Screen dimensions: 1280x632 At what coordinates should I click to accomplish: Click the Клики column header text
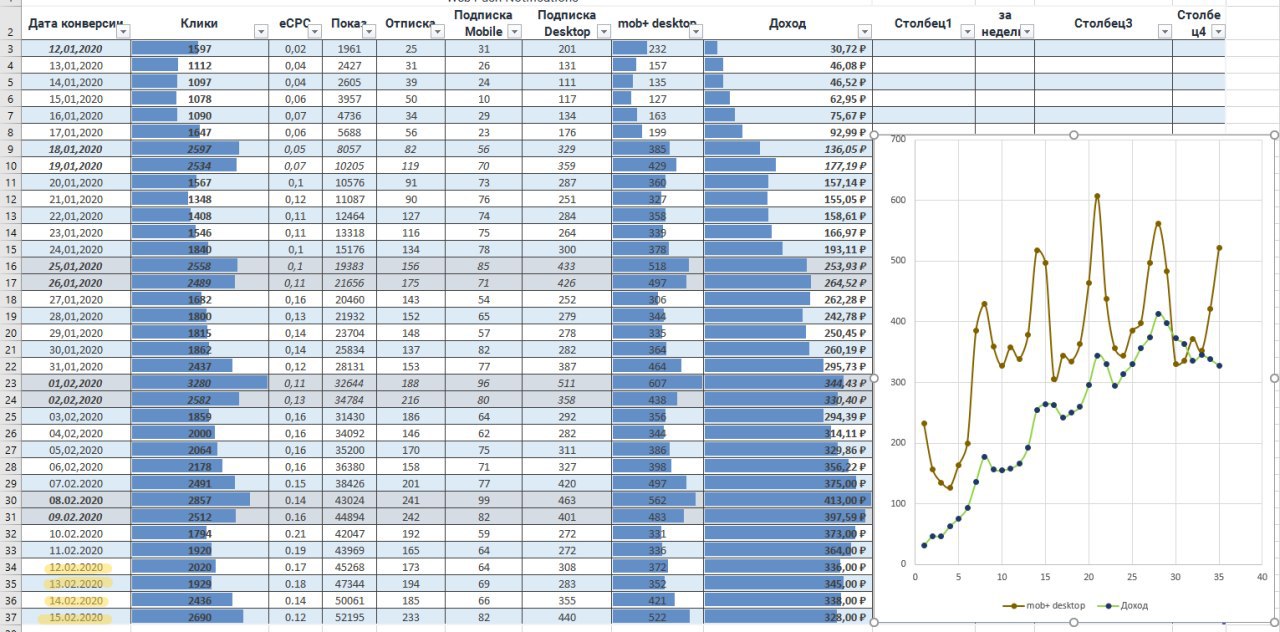point(199,22)
